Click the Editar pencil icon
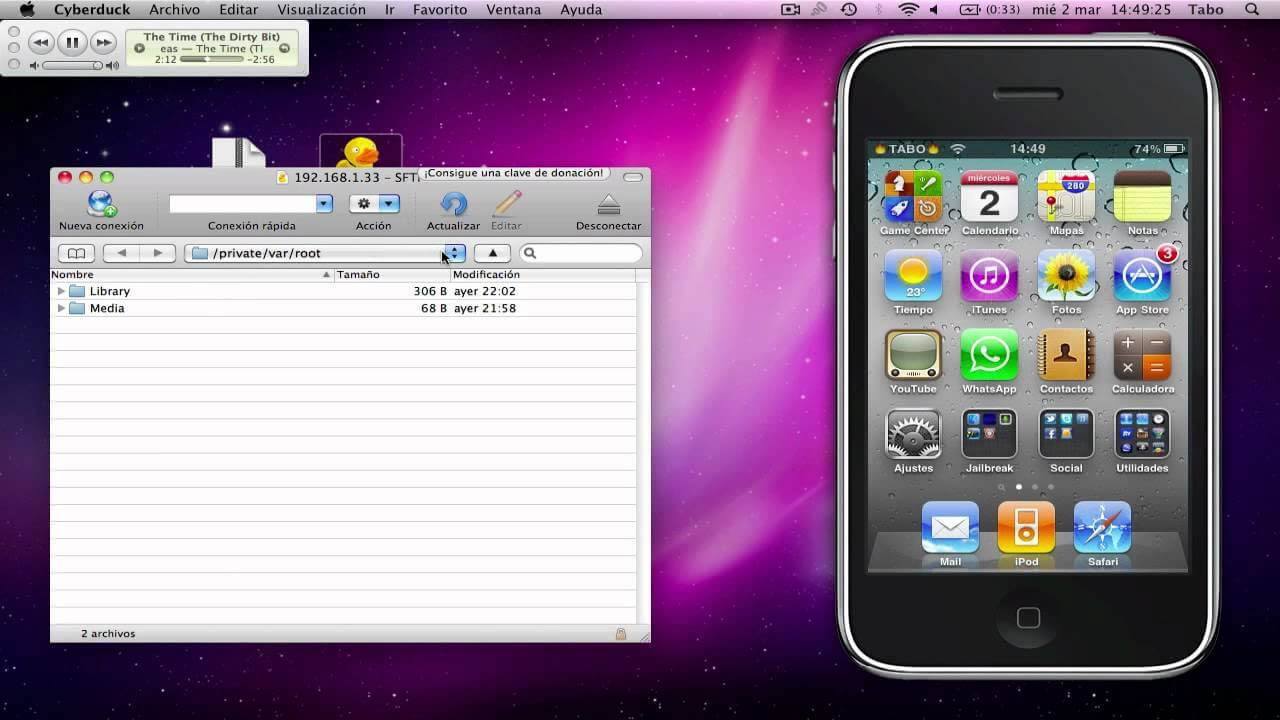 507,204
